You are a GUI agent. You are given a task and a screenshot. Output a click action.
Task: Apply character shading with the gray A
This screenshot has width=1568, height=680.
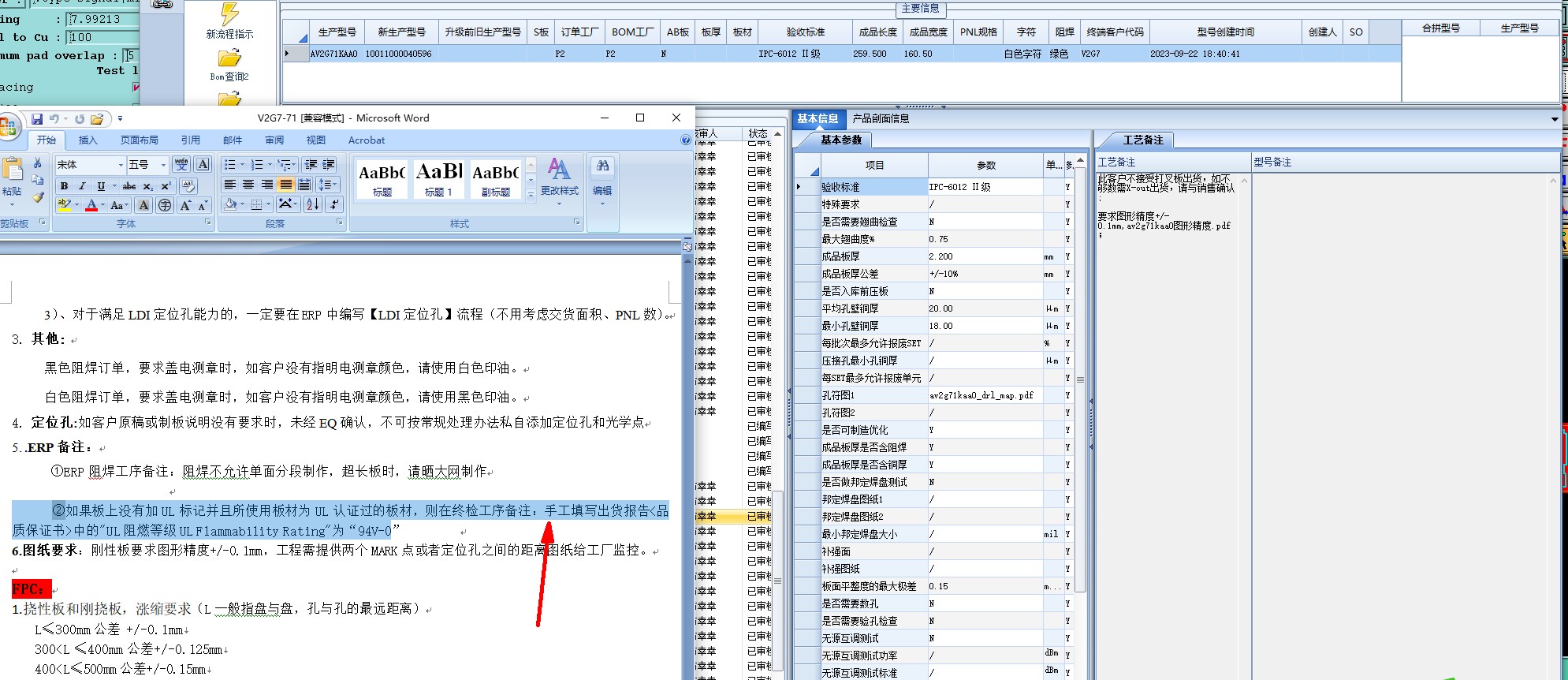point(143,205)
